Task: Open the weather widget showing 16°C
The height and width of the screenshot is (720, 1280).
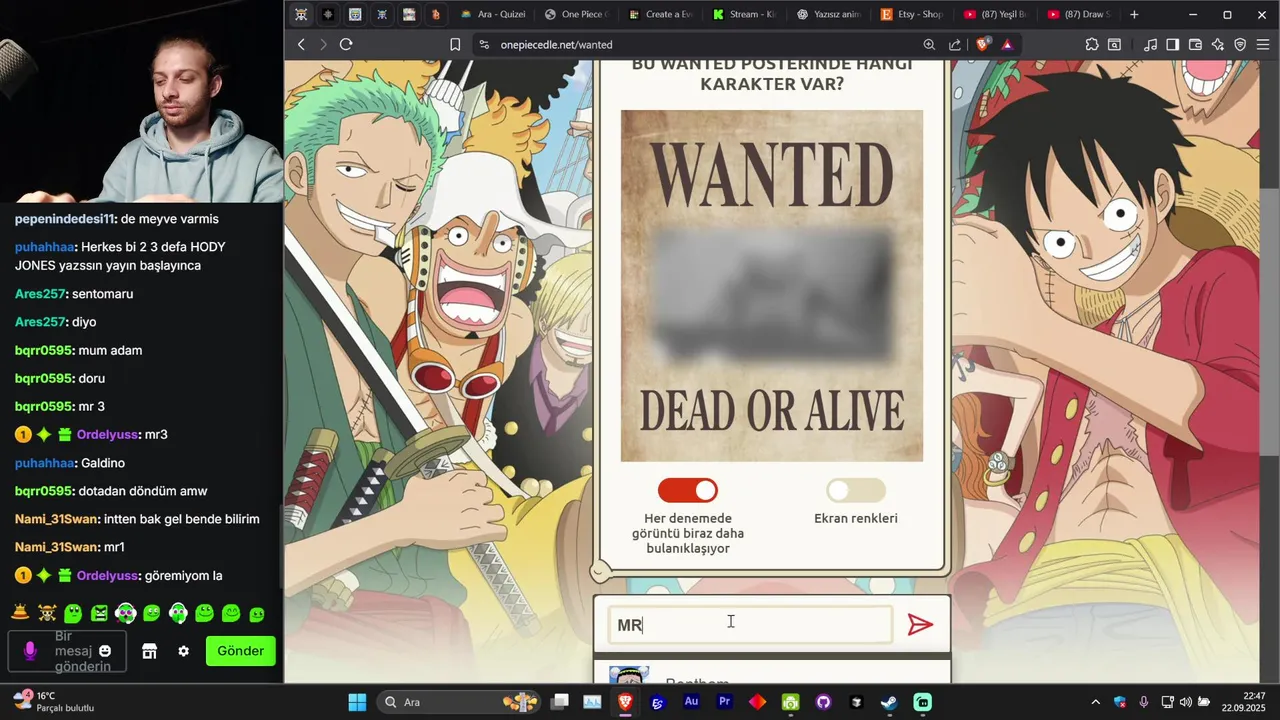Action: (53, 701)
